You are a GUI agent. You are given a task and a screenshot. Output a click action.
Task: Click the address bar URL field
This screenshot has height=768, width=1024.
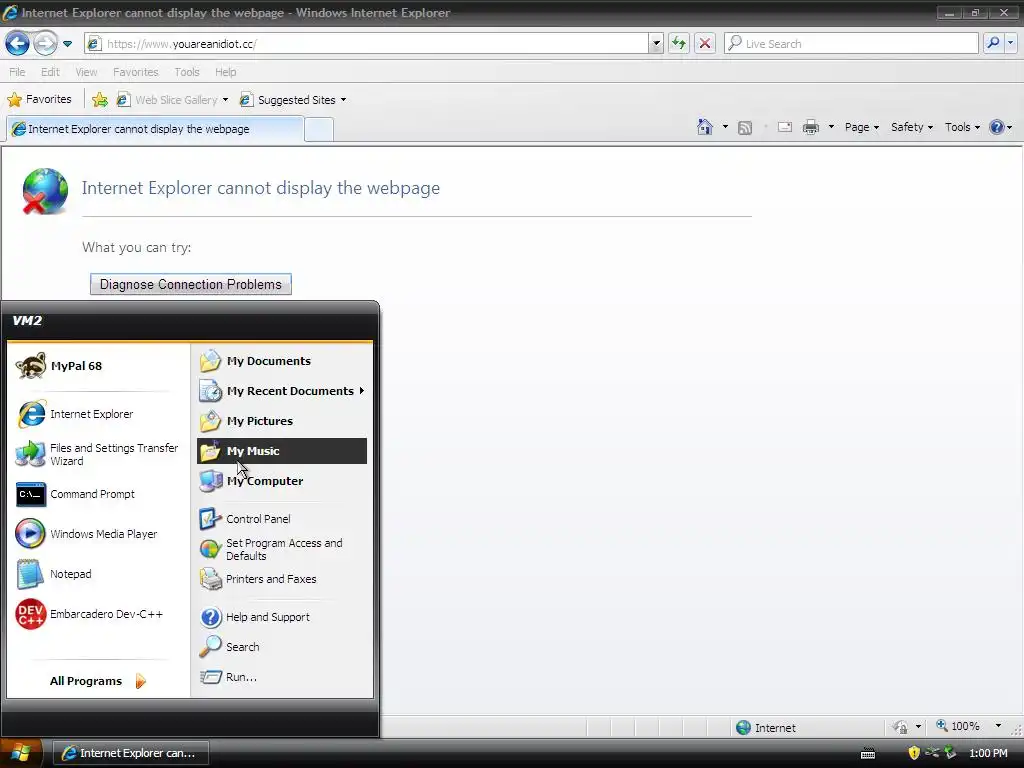coord(367,44)
